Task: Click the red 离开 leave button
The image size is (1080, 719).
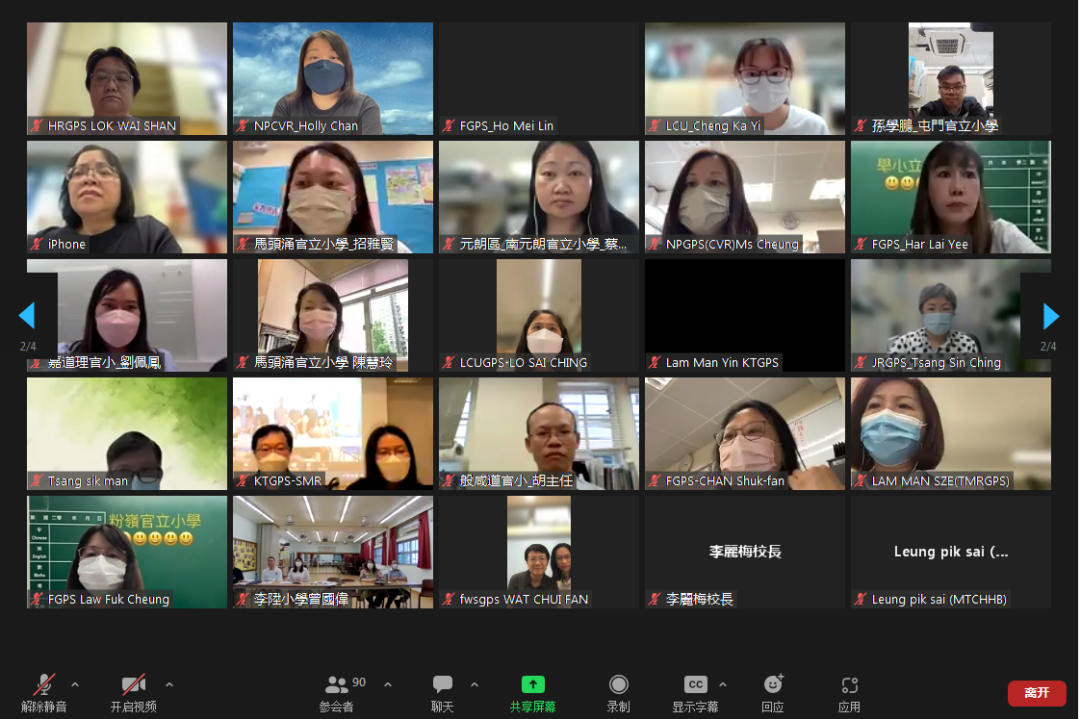Action: [x=1036, y=693]
